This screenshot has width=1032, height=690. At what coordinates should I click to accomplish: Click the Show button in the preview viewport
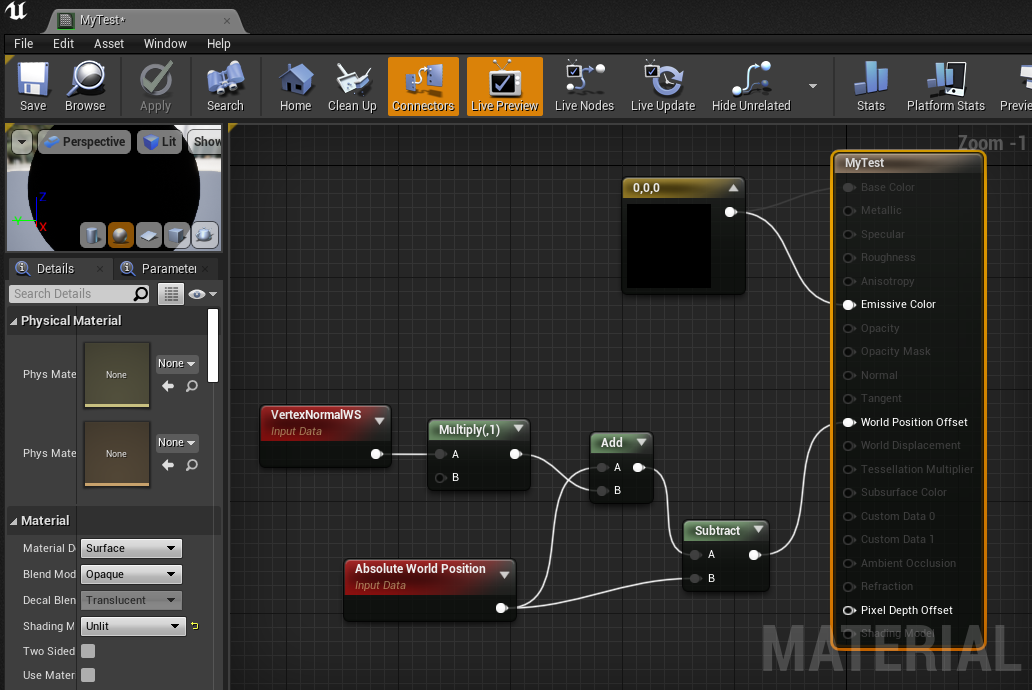(205, 141)
